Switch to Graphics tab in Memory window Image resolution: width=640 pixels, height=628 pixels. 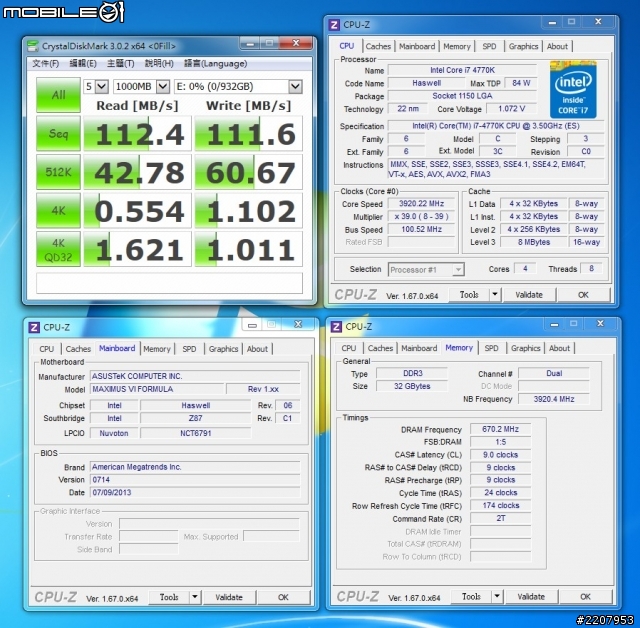[525, 348]
